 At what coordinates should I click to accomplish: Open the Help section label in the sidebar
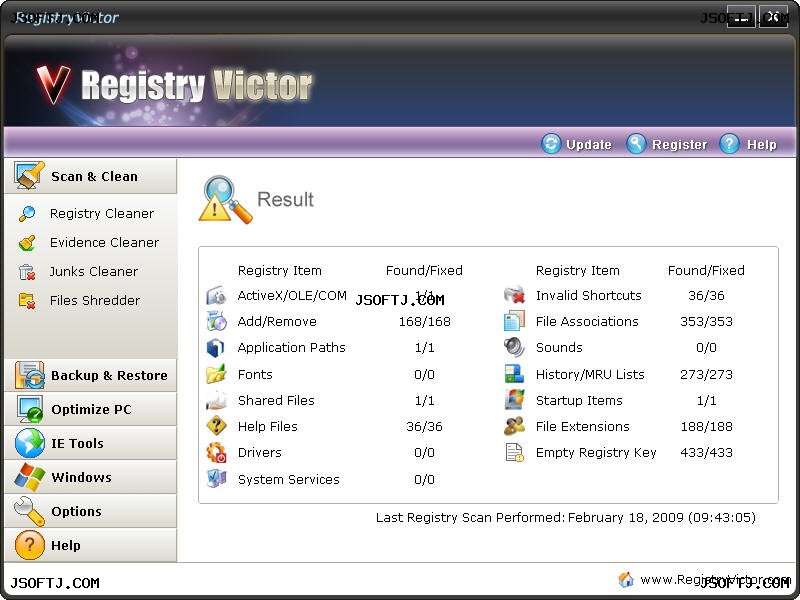(66, 545)
